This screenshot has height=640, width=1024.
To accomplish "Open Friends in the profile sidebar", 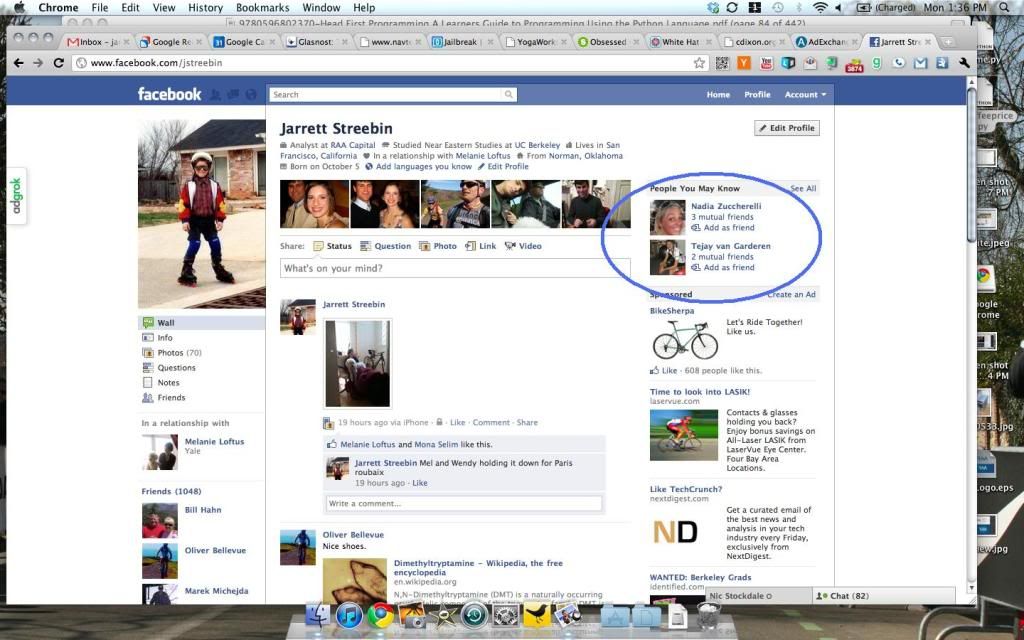I will tap(163, 398).
